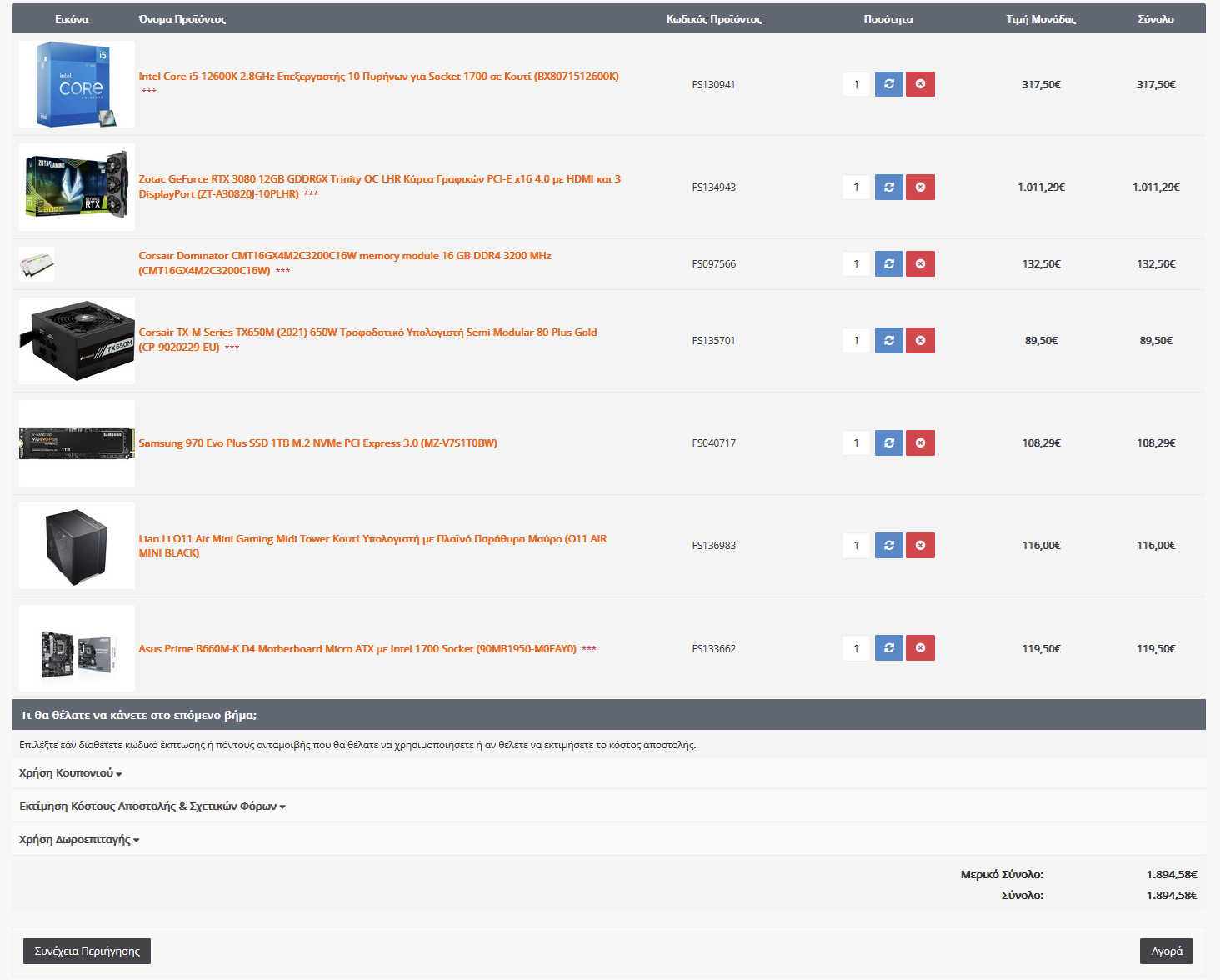Remove Corsair TX650M power supply from cart
The image size is (1220, 980).
click(920, 340)
